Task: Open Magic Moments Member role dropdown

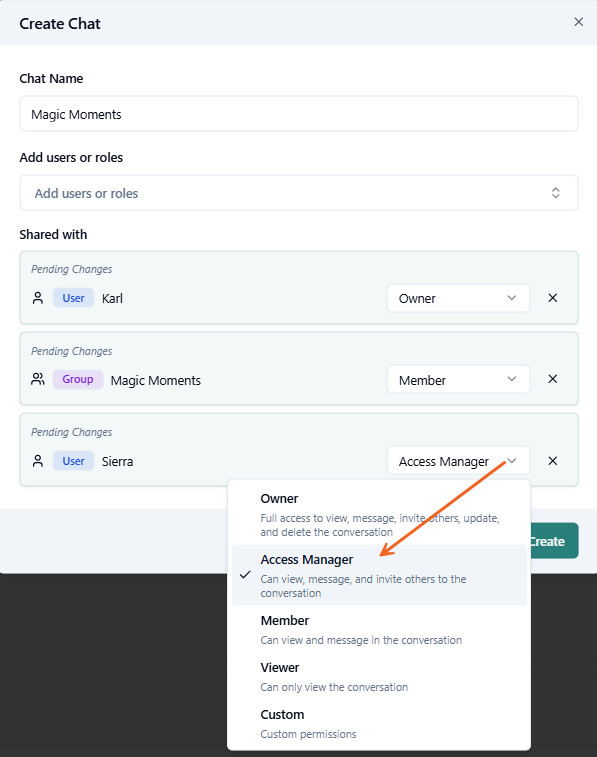Action: click(458, 380)
